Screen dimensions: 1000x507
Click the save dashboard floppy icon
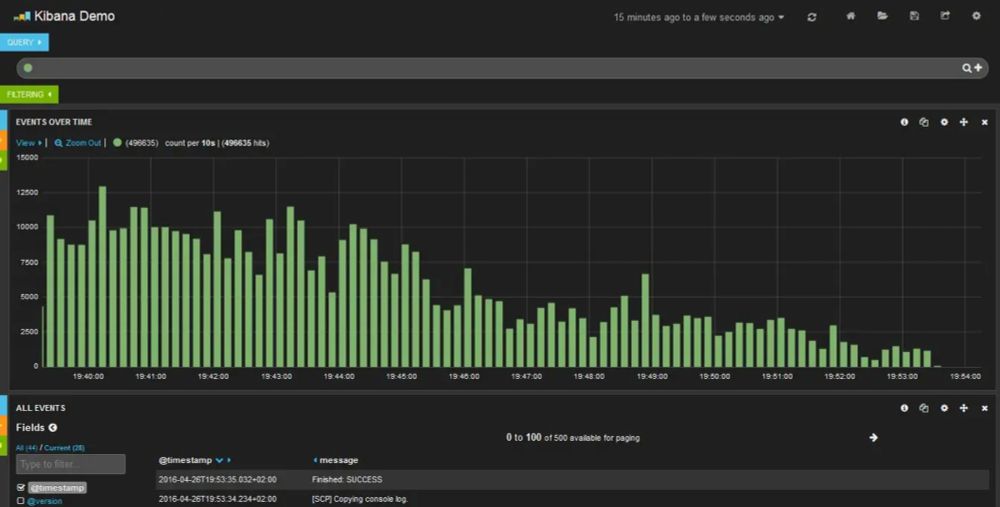(x=914, y=16)
